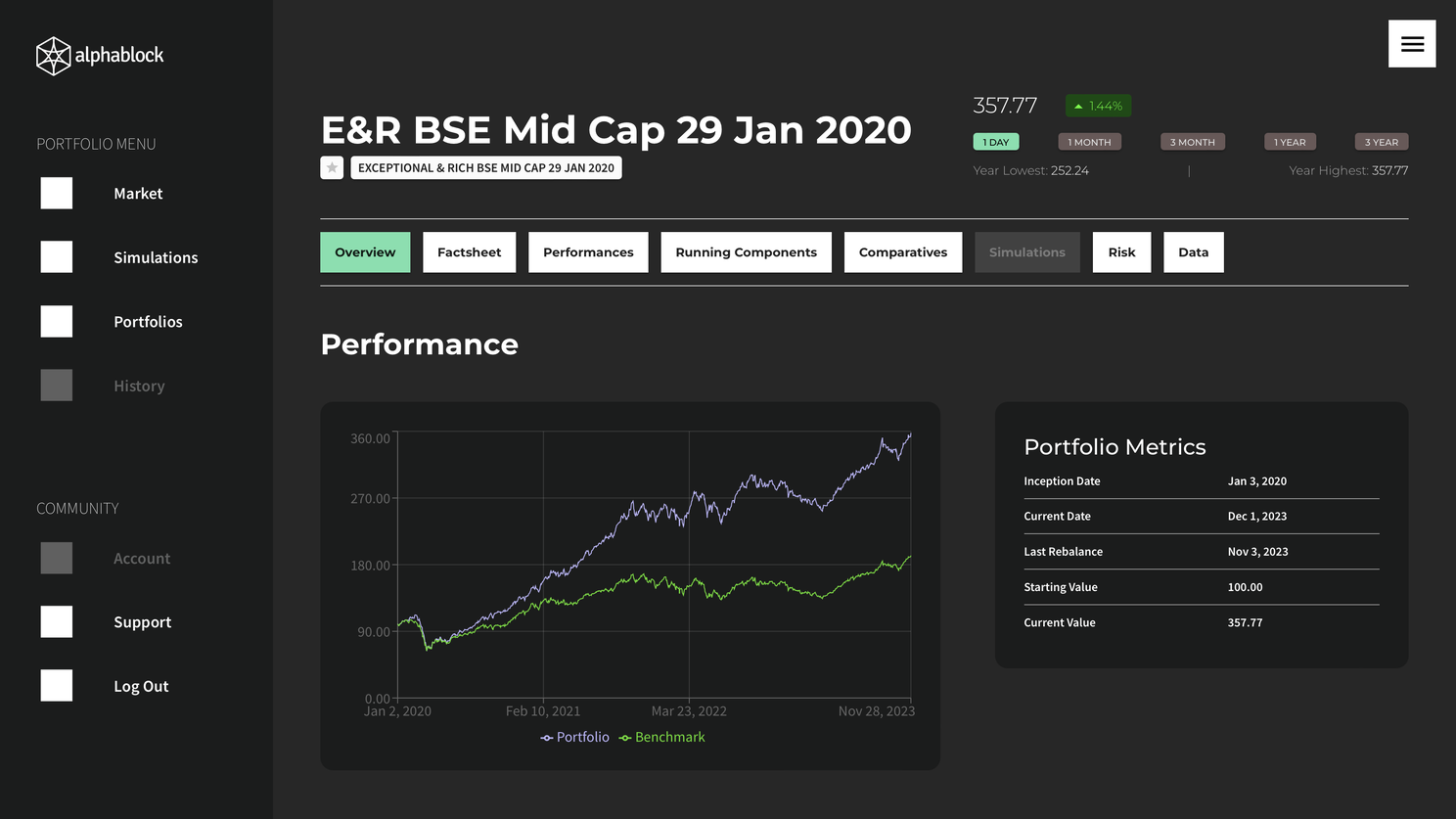1456x819 pixels.
Task: Open the hamburger menu
Action: coord(1411,44)
